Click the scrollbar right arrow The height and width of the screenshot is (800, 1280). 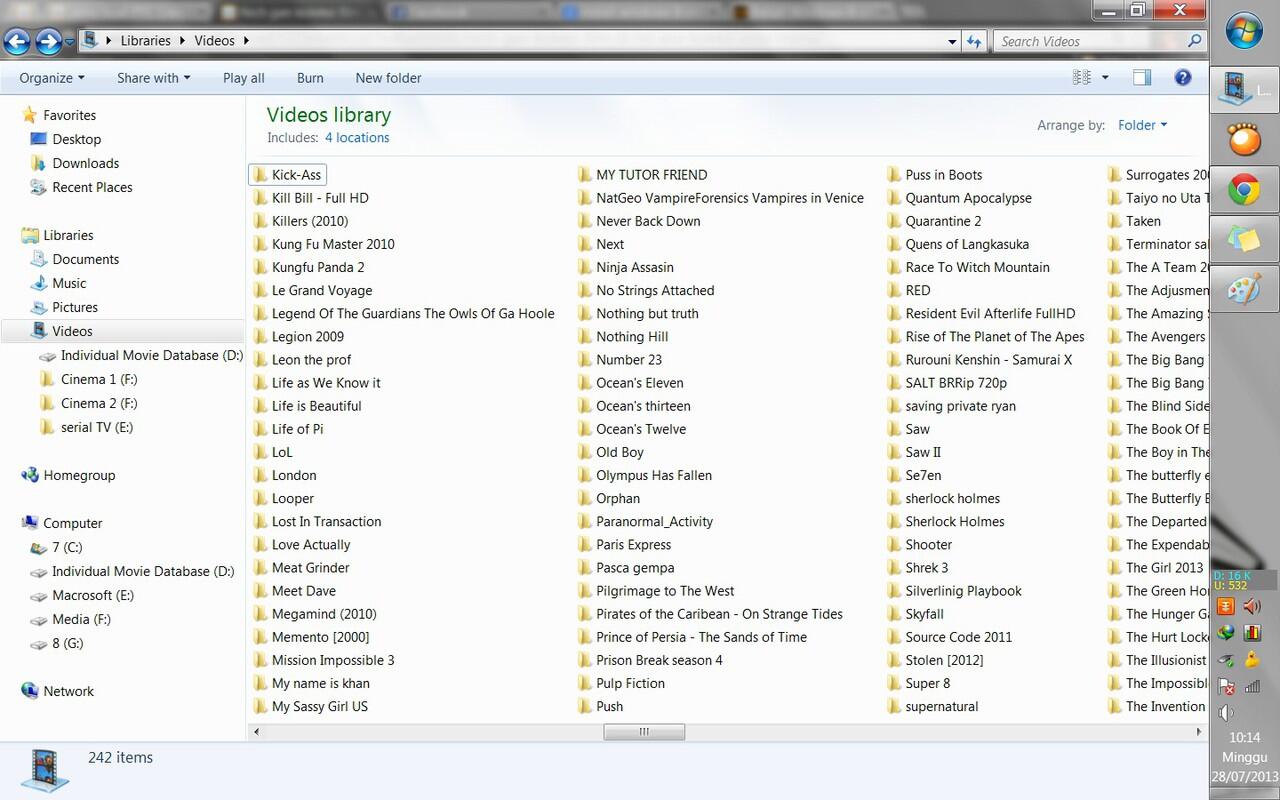click(x=1199, y=732)
